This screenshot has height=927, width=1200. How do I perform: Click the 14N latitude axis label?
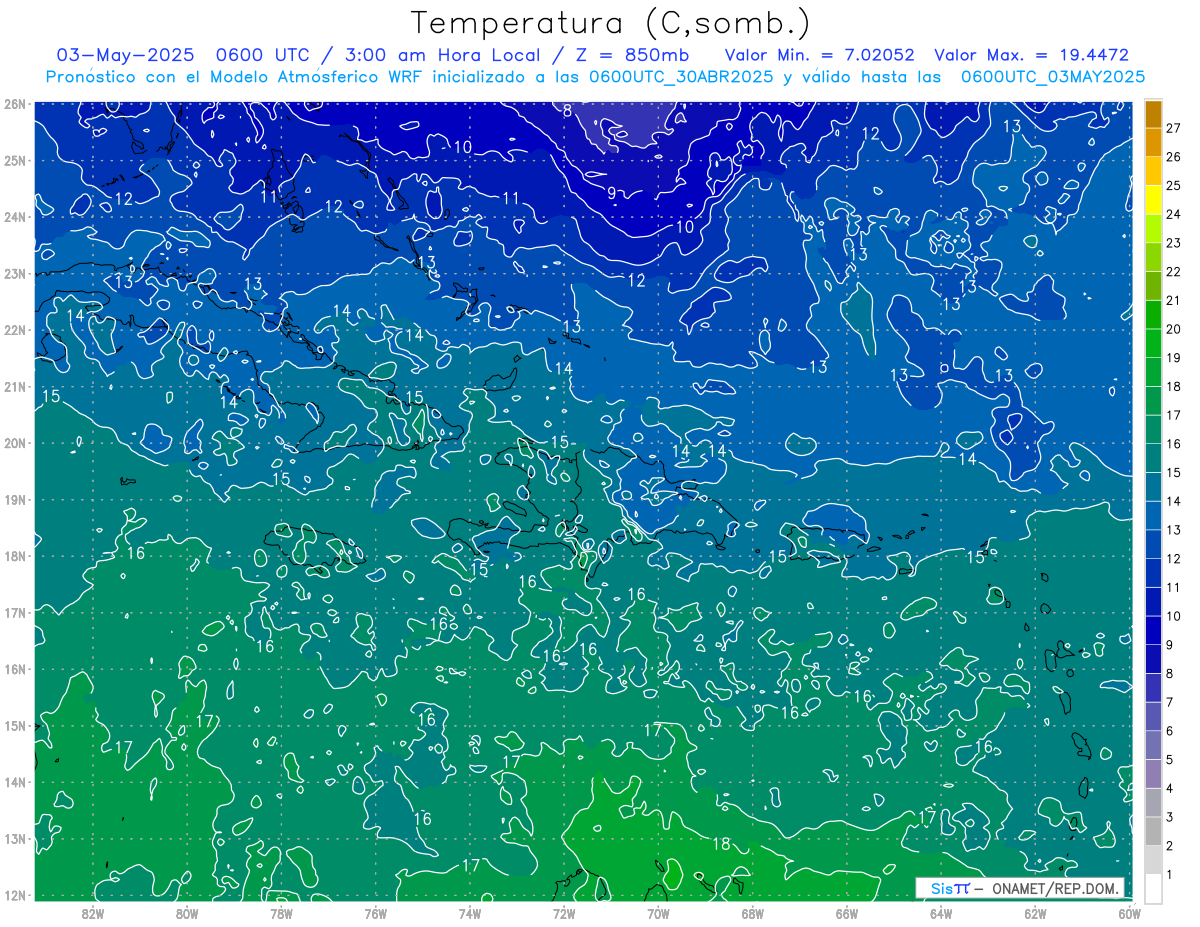pos(14,782)
